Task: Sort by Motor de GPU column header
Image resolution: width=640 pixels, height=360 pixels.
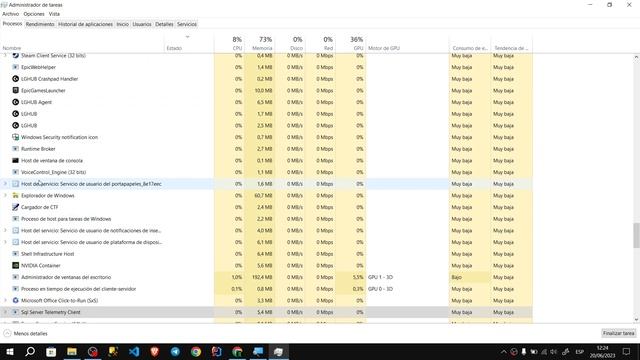Action: tap(407, 43)
